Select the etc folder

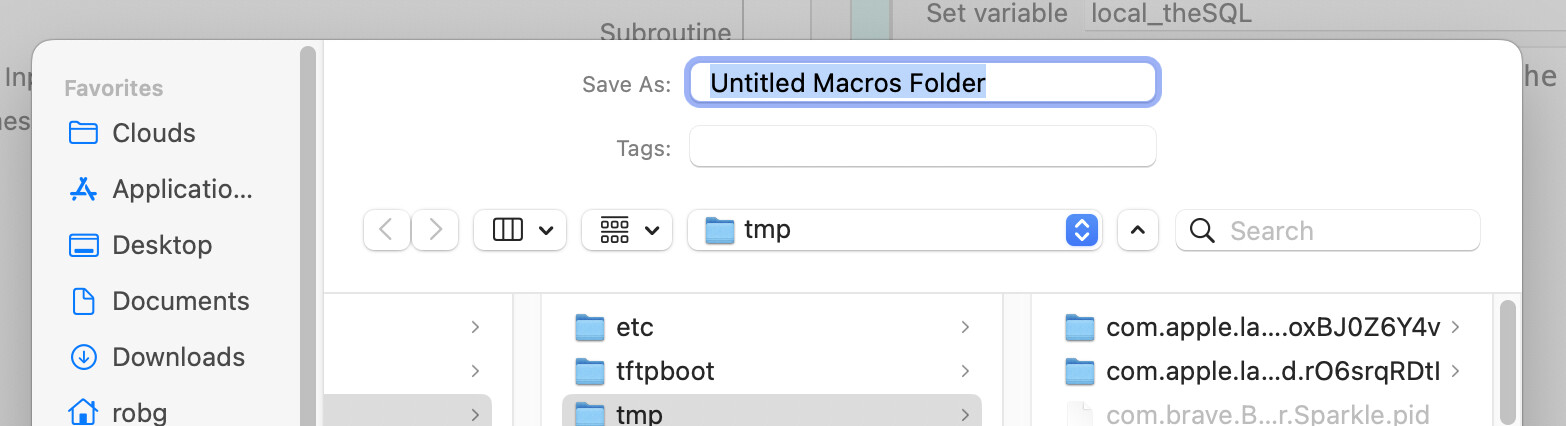772,327
